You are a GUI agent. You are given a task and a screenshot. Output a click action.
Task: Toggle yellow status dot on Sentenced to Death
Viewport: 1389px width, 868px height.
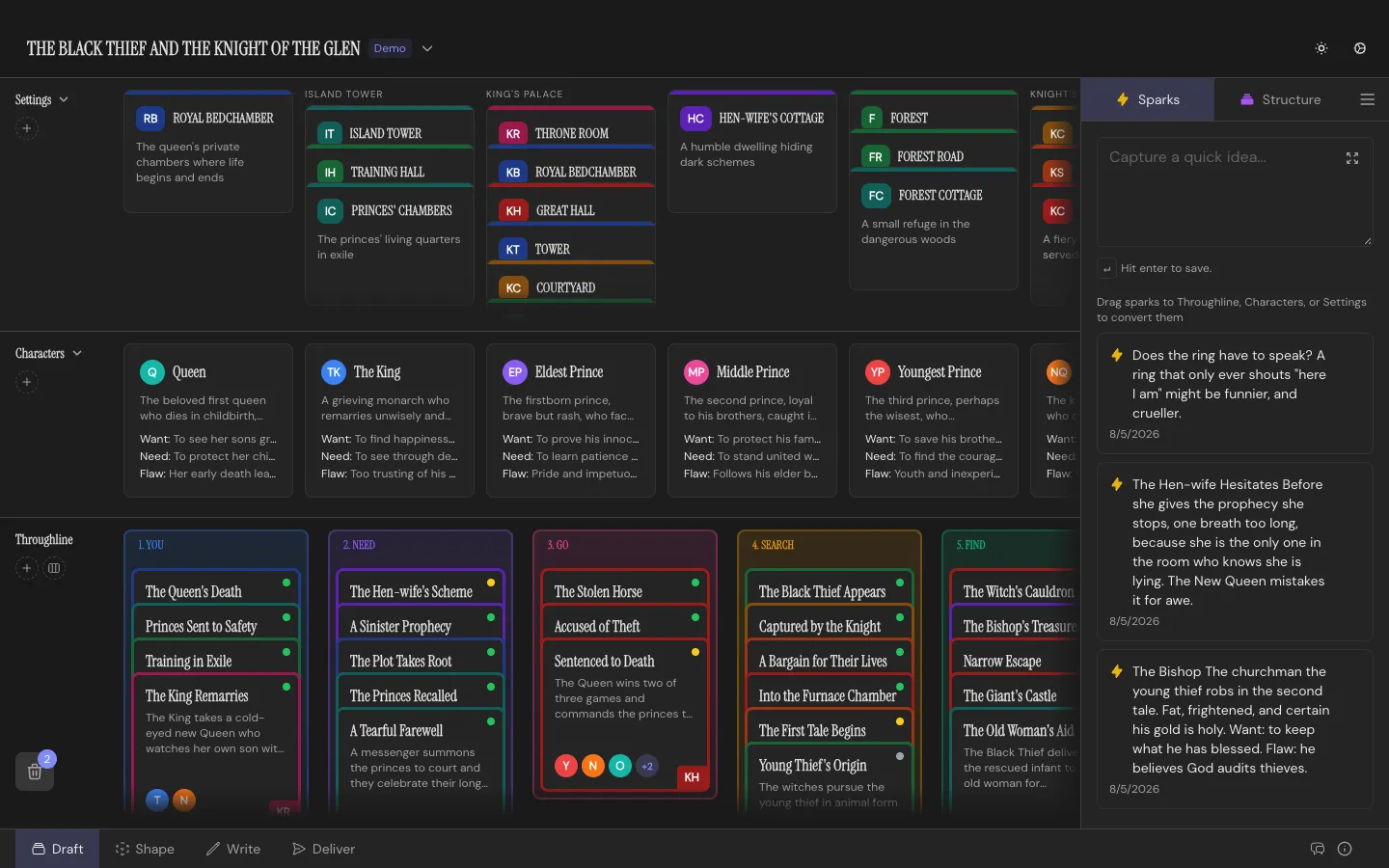(695, 652)
